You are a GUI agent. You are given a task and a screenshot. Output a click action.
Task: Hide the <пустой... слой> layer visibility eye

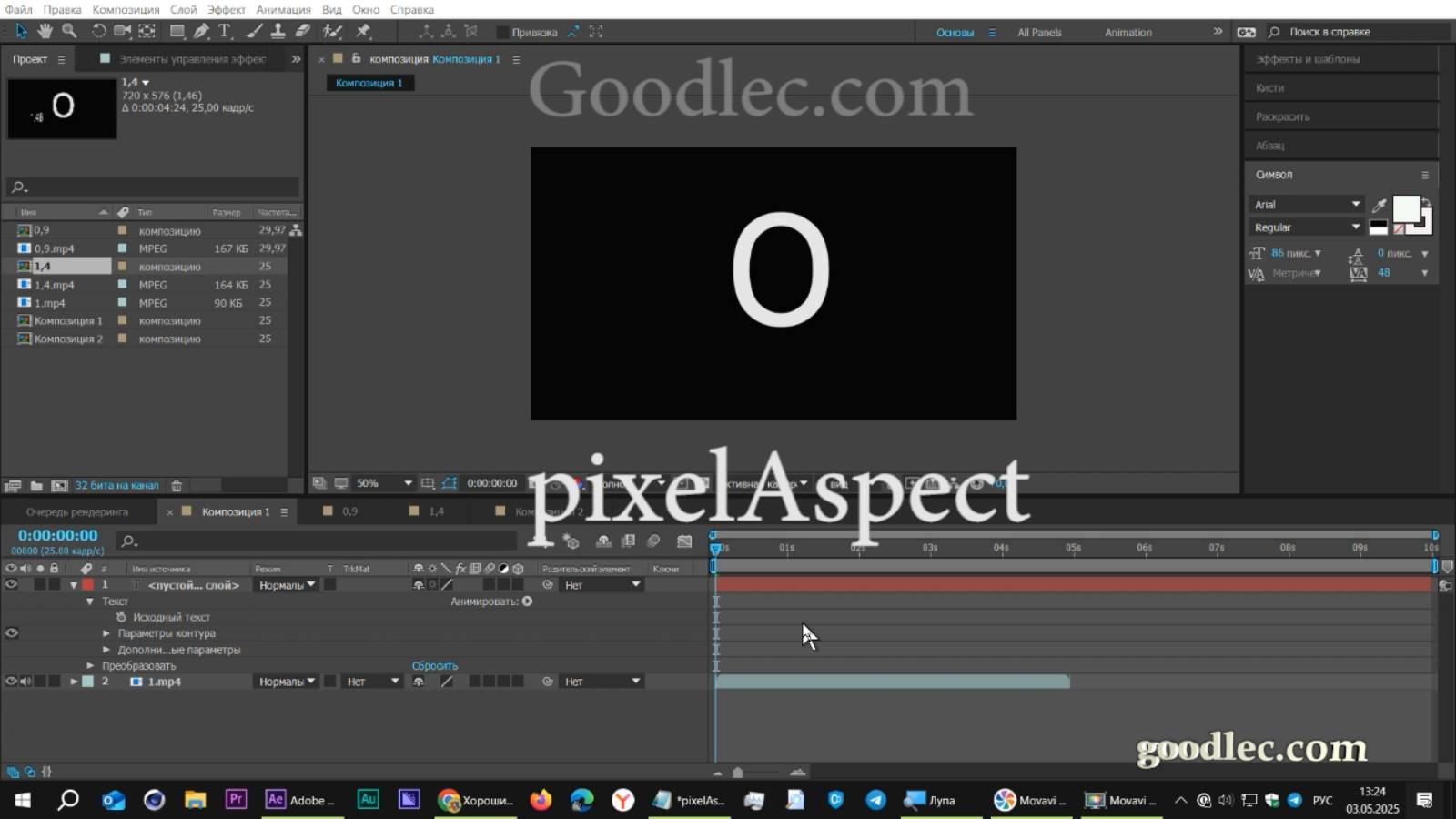click(x=11, y=585)
